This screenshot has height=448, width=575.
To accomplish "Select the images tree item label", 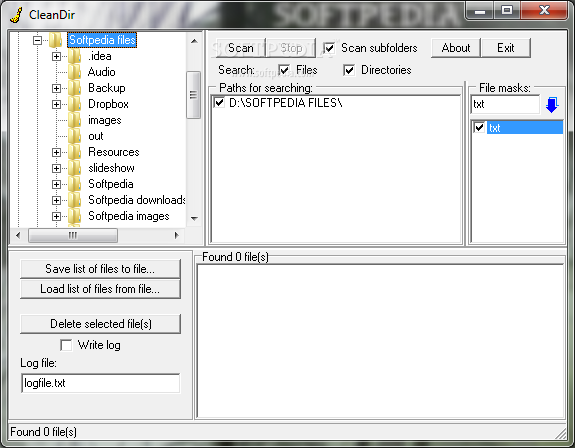I will [x=105, y=120].
